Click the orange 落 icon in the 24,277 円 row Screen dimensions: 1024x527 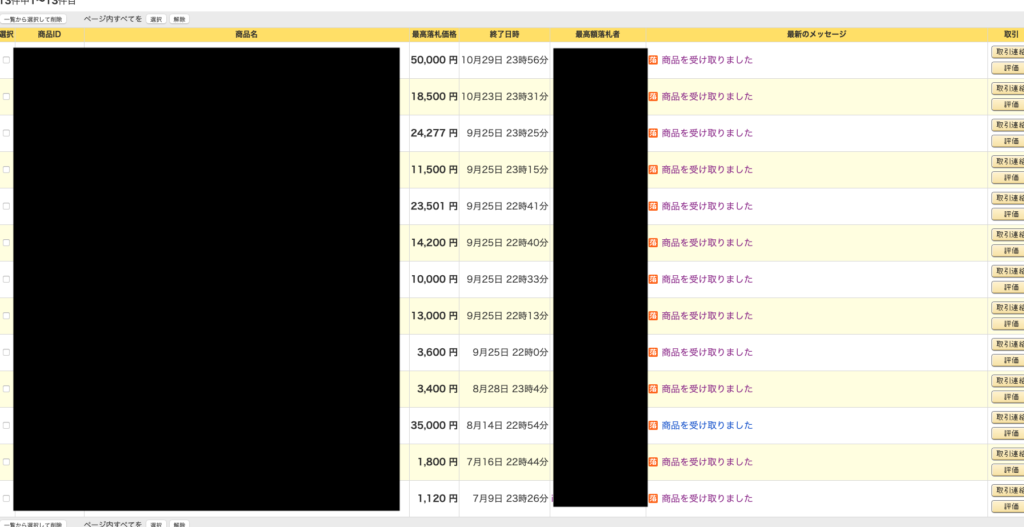pos(653,133)
